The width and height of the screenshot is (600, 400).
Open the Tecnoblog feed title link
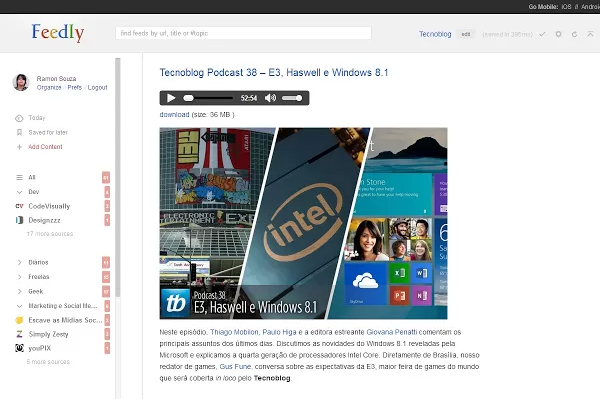coord(435,34)
